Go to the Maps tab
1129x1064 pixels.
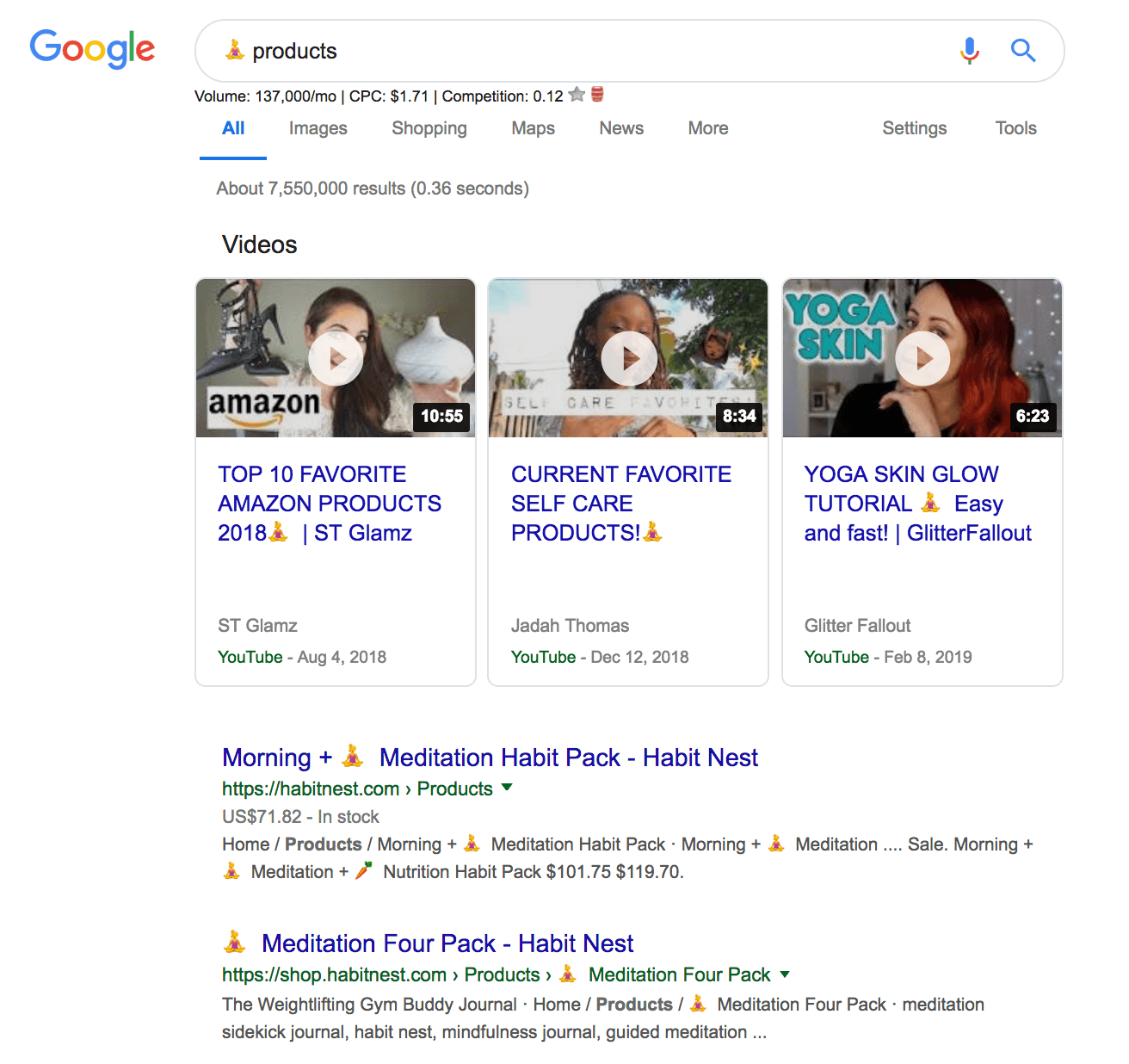[x=533, y=128]
